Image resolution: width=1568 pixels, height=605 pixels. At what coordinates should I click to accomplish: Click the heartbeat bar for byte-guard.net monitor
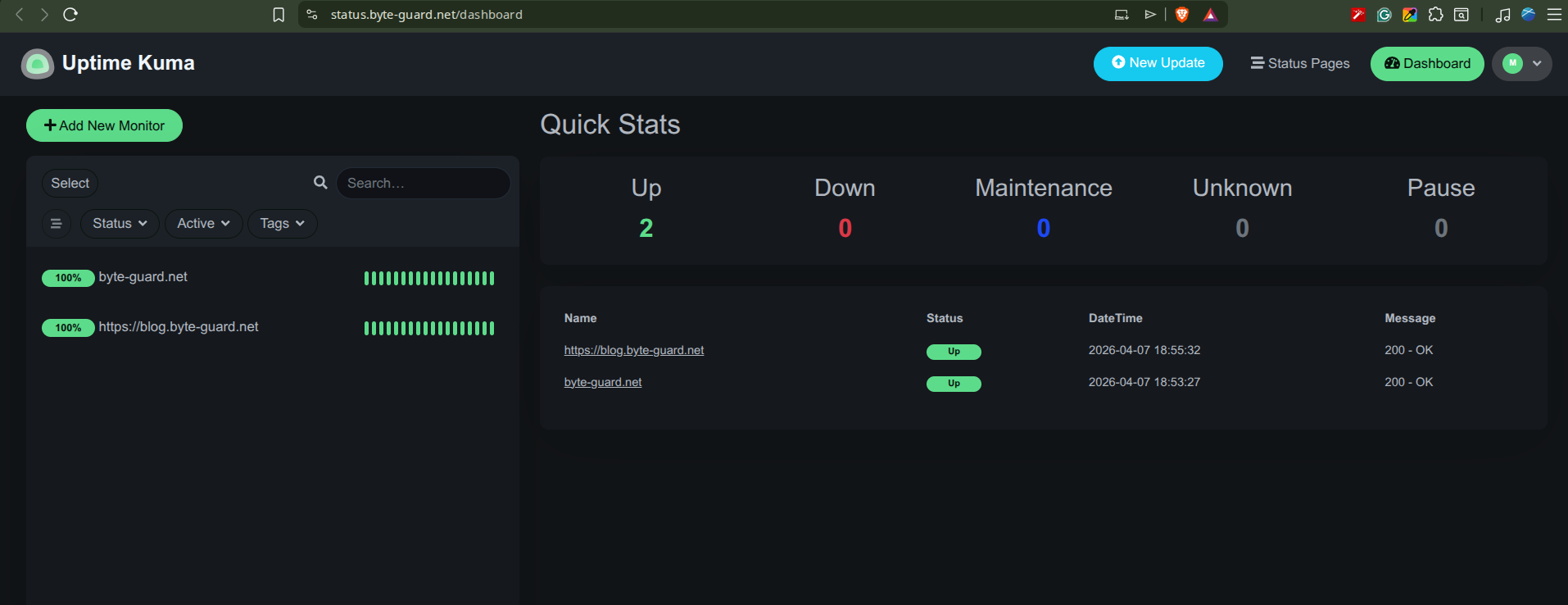click(x=429, y=279)
